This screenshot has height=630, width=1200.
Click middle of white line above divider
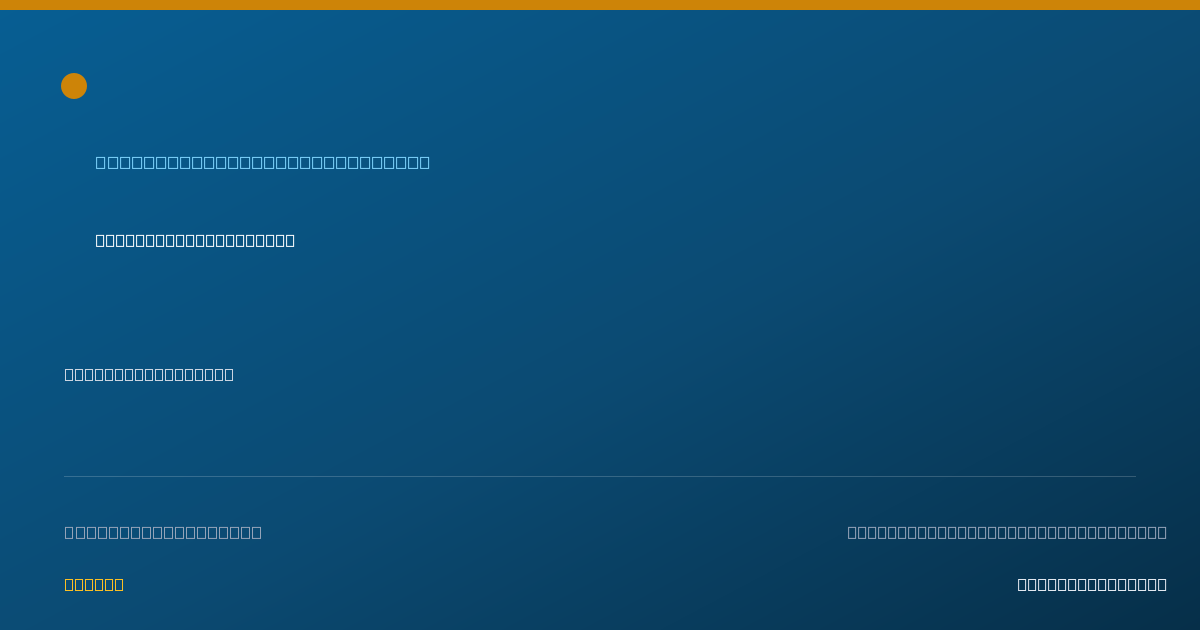(149, 374)
